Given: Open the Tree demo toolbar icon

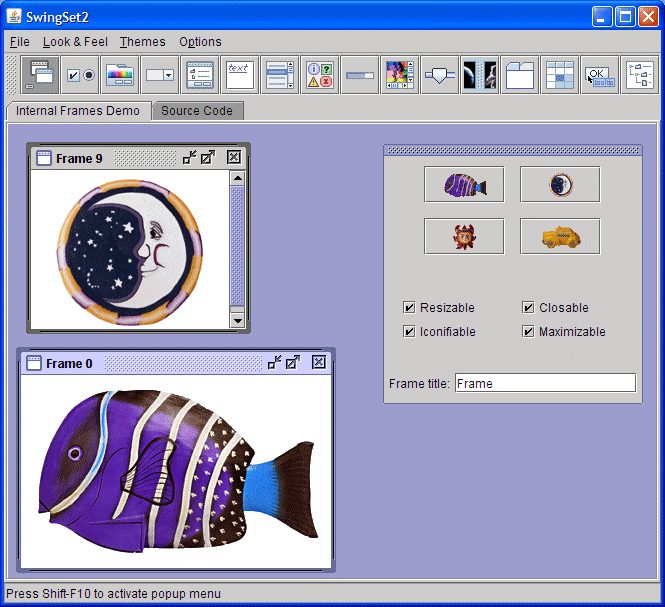Looking at the screenshot, I should tap(639, 75).
